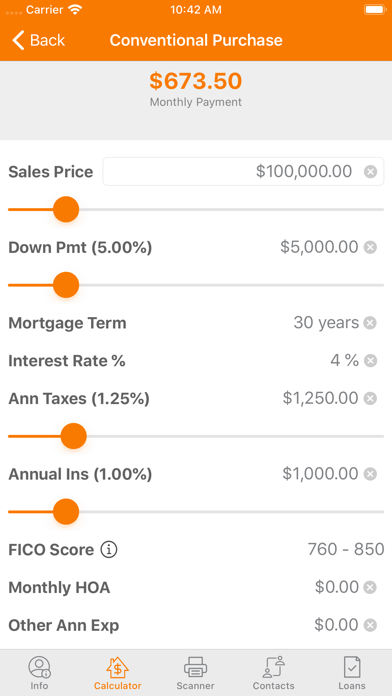Click the Ann Taxes slider handle

(x=73, y=436)
